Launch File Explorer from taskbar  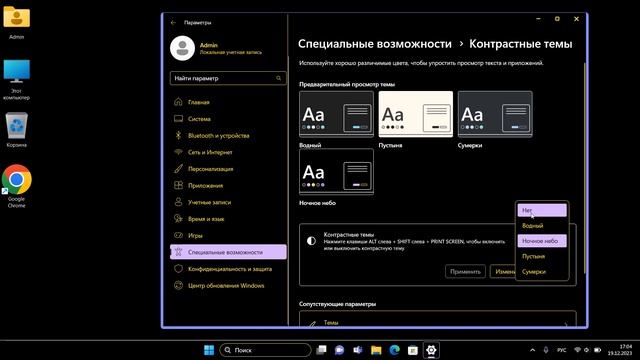pos(376,350)
